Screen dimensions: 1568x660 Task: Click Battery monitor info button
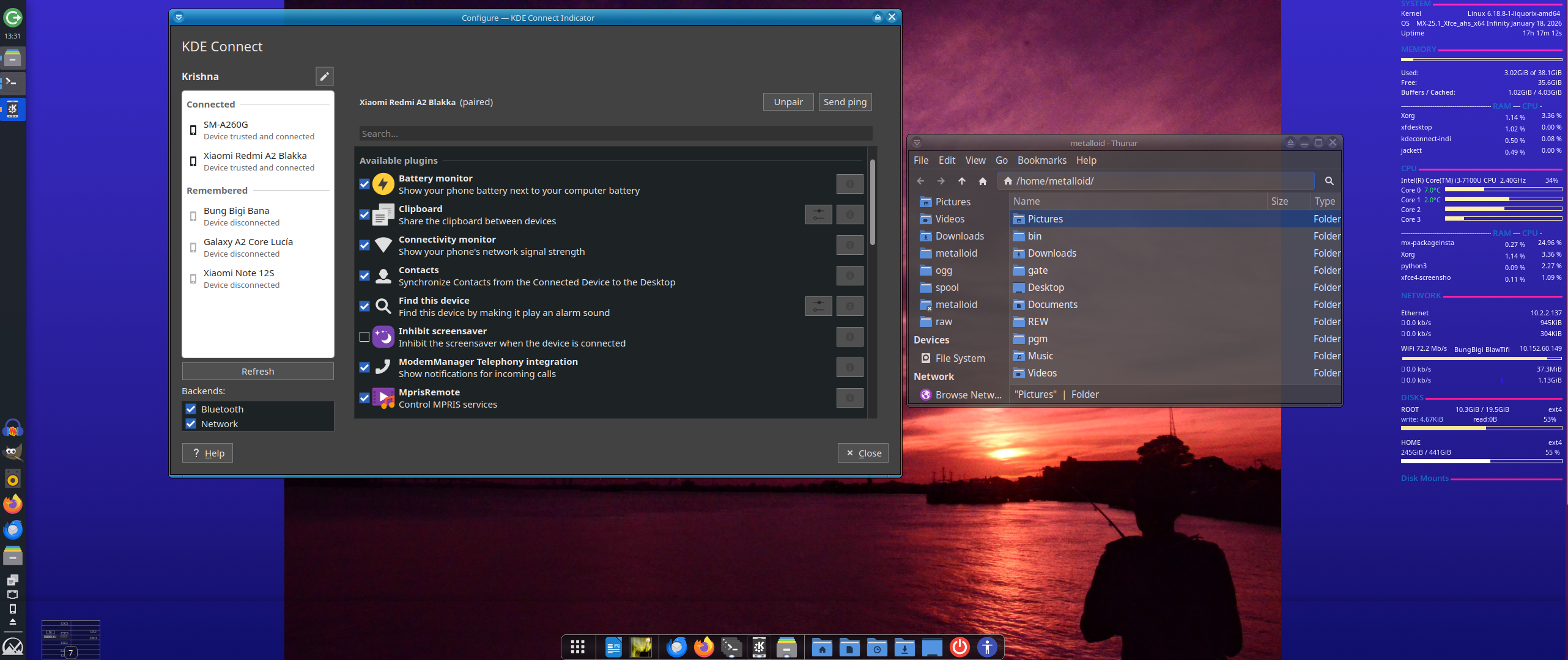pyautogui.click(x=849, y=184)
